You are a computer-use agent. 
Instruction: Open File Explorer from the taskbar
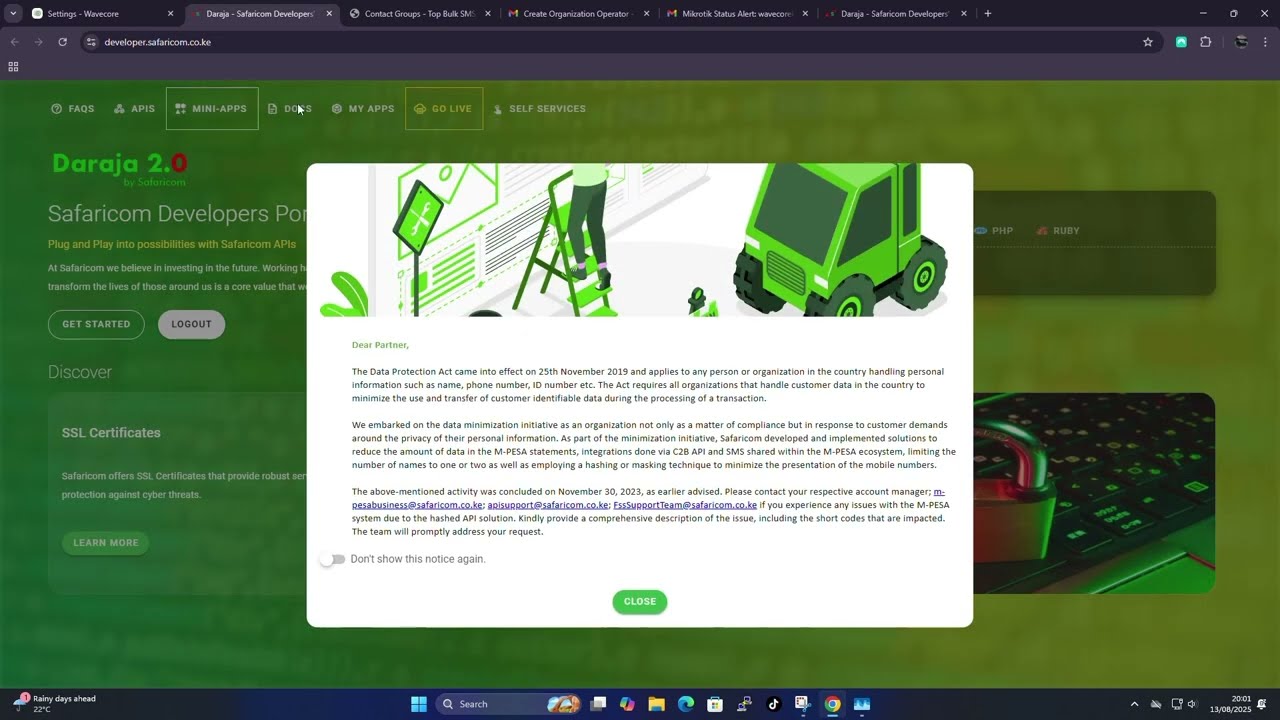tap(656, 704)
